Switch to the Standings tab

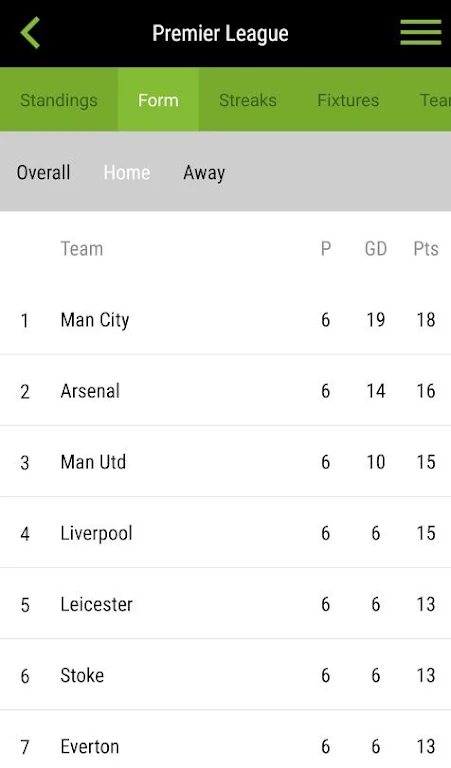click(x=59, y=100)
